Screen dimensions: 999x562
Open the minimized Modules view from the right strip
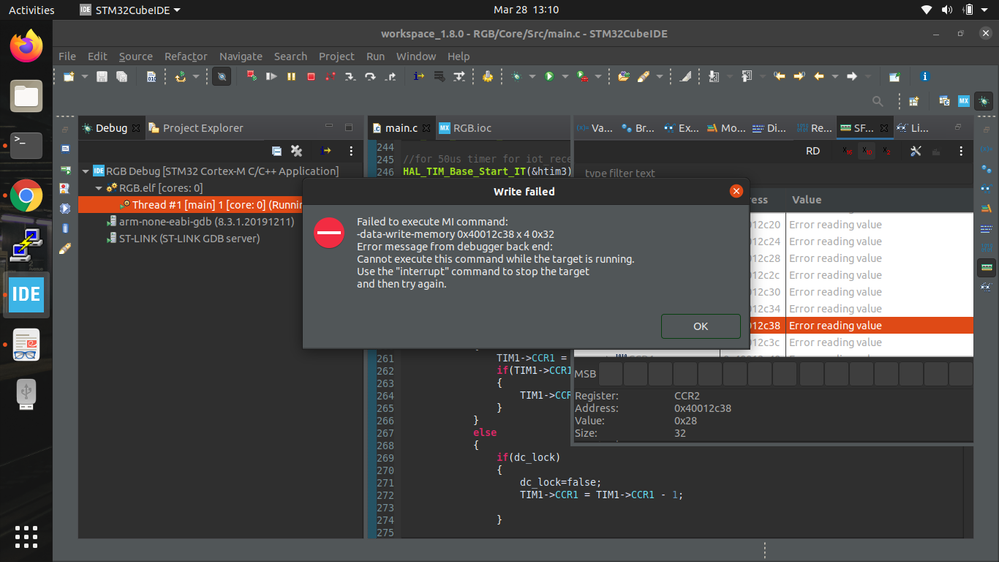986,208
